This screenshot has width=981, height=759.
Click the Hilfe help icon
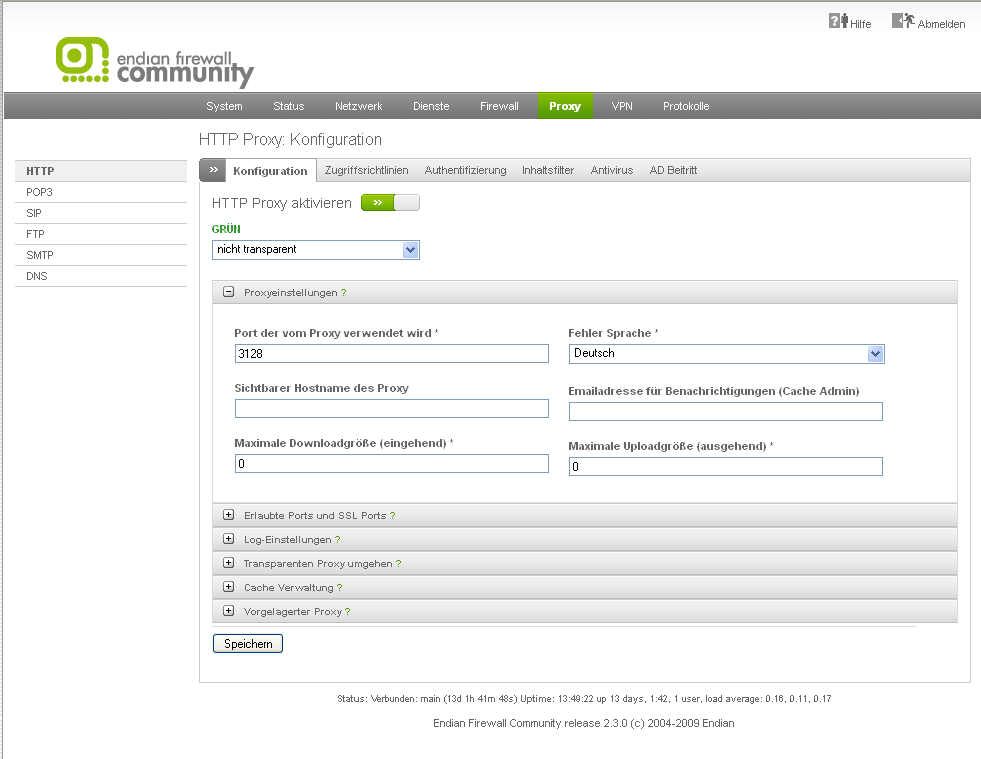click(838, 21)
